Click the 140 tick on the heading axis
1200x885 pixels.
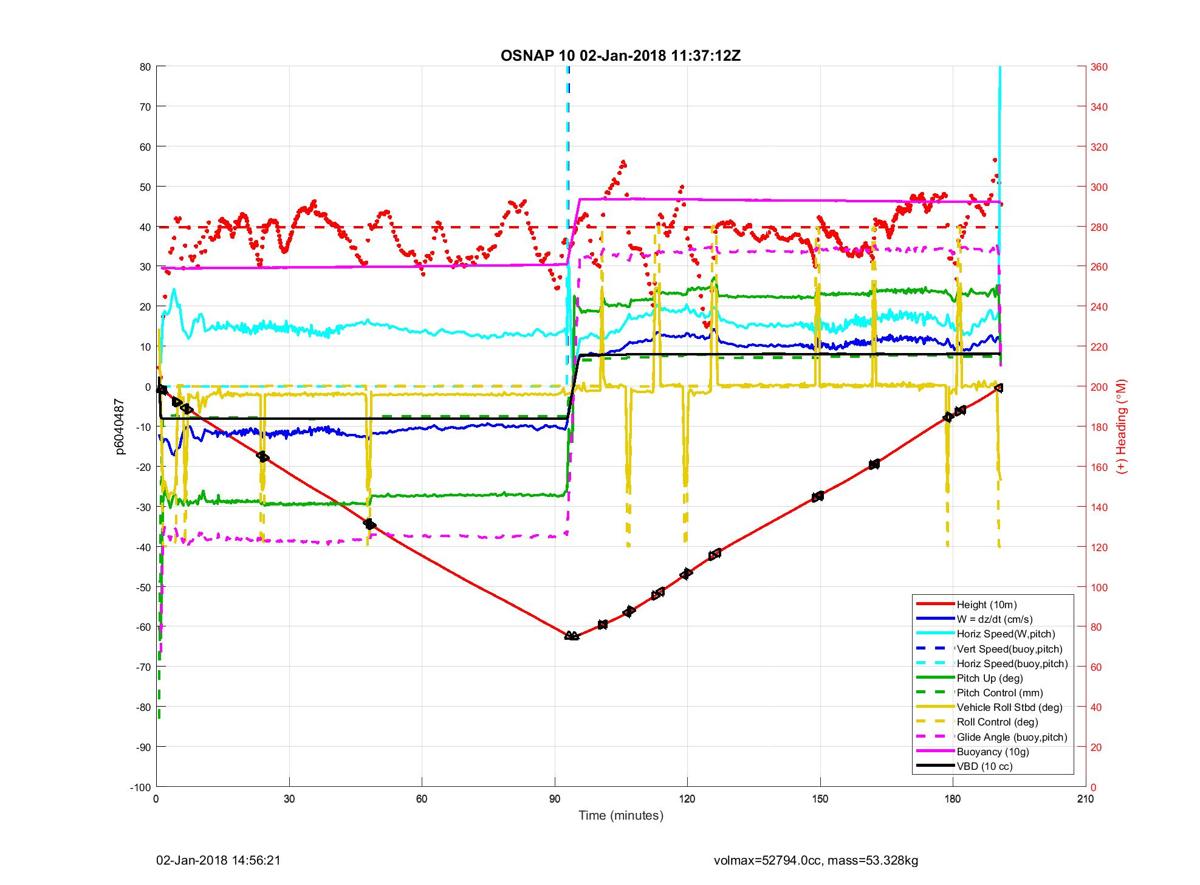click(1099, 507)
